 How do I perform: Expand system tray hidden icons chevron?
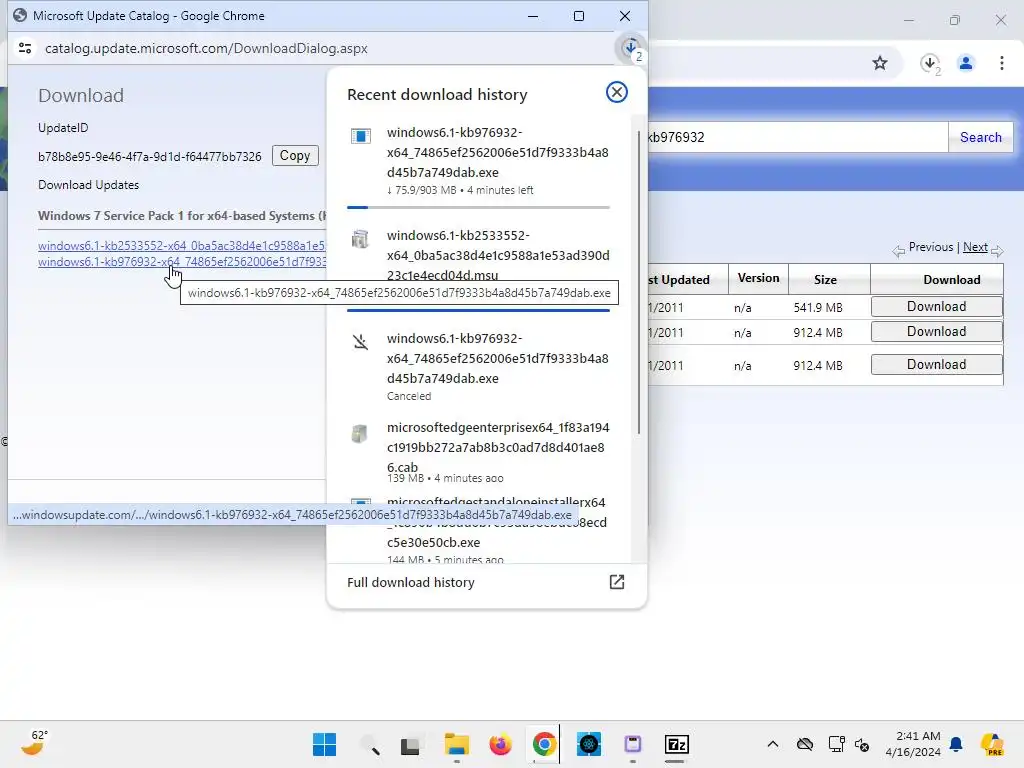pyautogui.click(x=773, y=744)
